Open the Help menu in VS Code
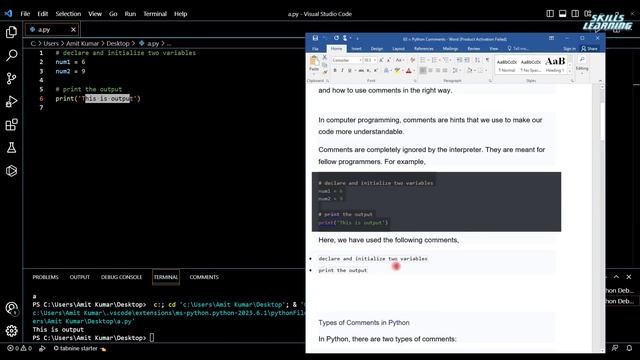 coord(180,13)
